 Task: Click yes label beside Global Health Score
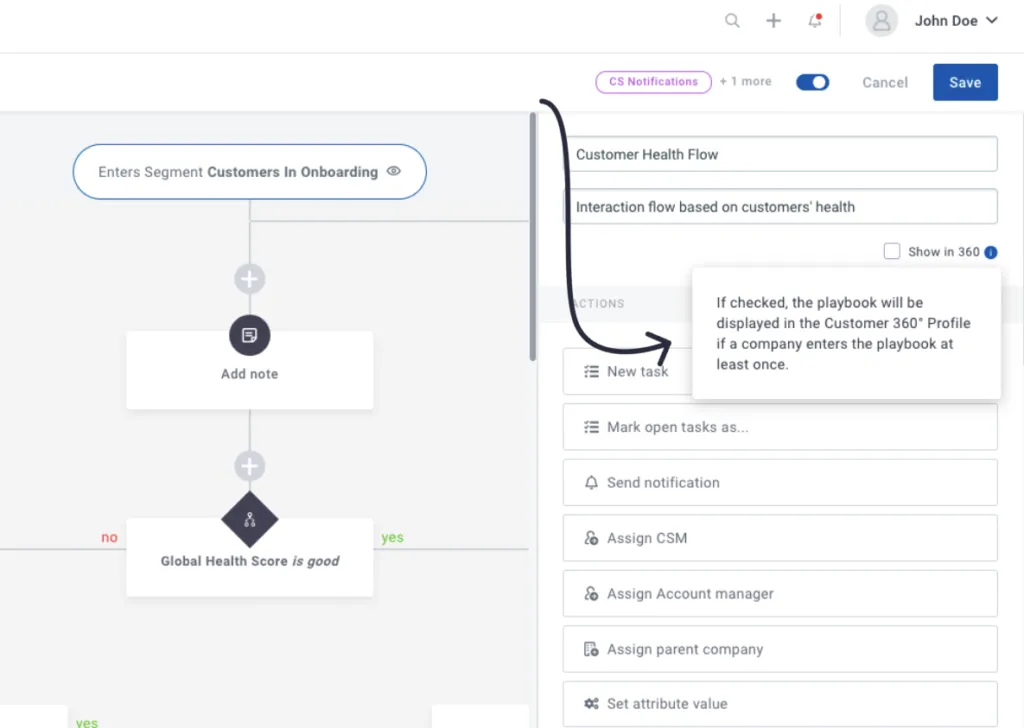point(392,537)
